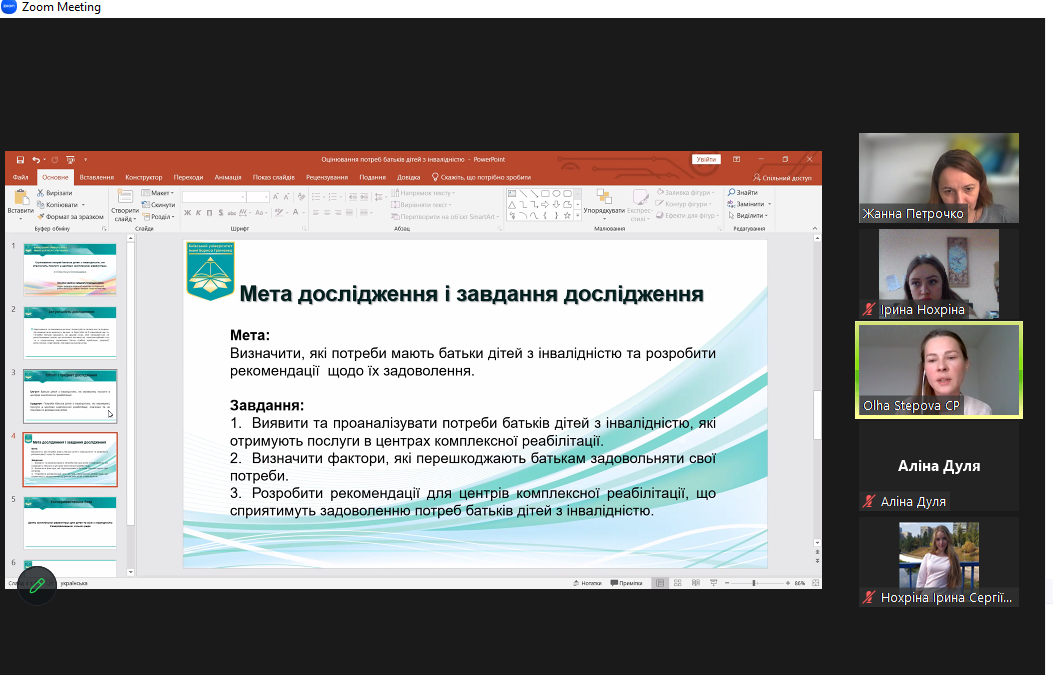The width and height of the screenshot is (1053, 675).
Task: Open Примітки comments in status bar
Action: point(627,583)
